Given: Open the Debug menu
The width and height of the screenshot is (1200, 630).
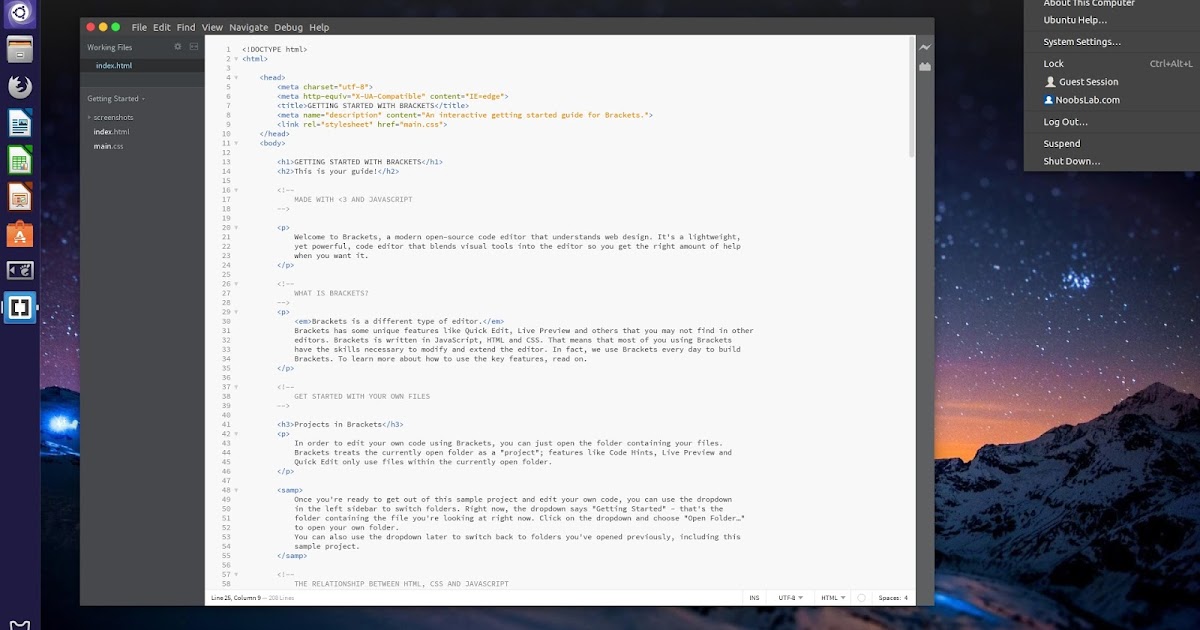Looking at the screenshot, I should (x=288, y=27).
